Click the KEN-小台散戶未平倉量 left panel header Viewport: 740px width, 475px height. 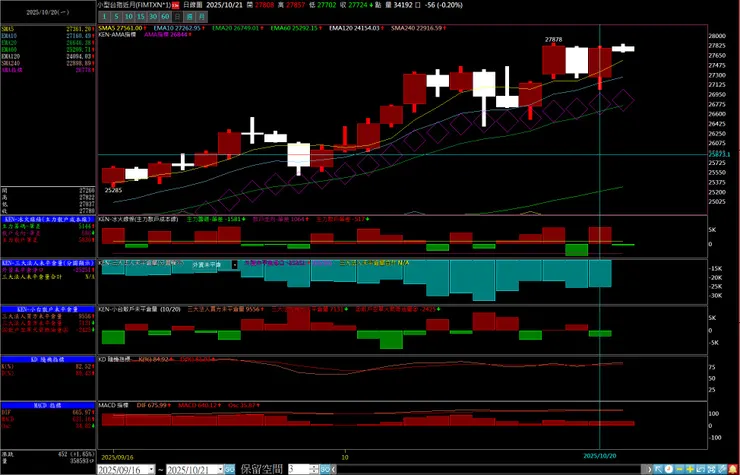pos(48,309)
